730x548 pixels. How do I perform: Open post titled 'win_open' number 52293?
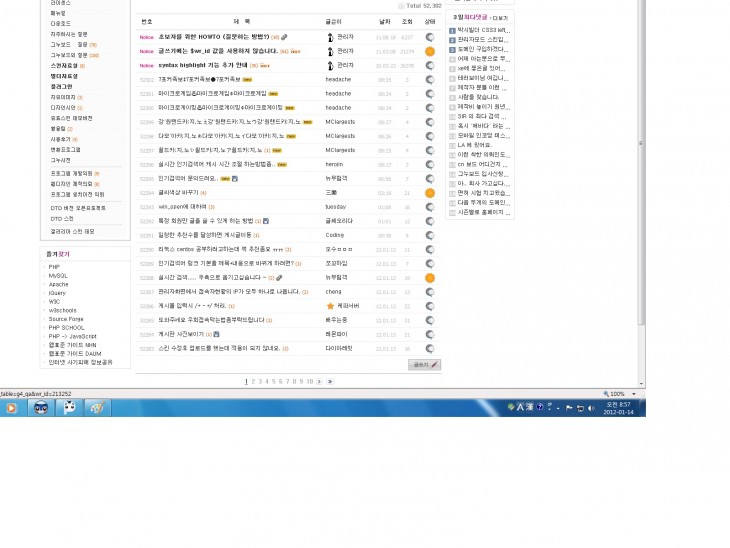pyautogui.click(x=183, y=207)
